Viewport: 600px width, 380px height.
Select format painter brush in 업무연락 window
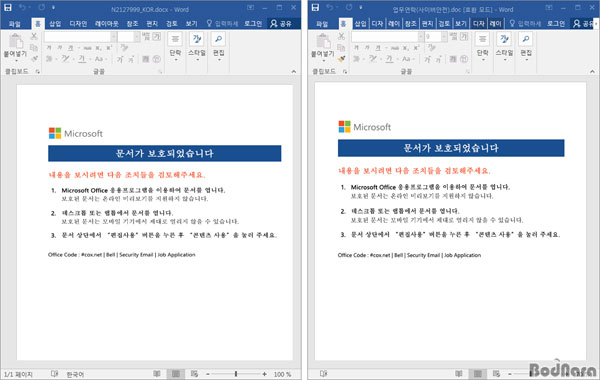coord(342,59)
